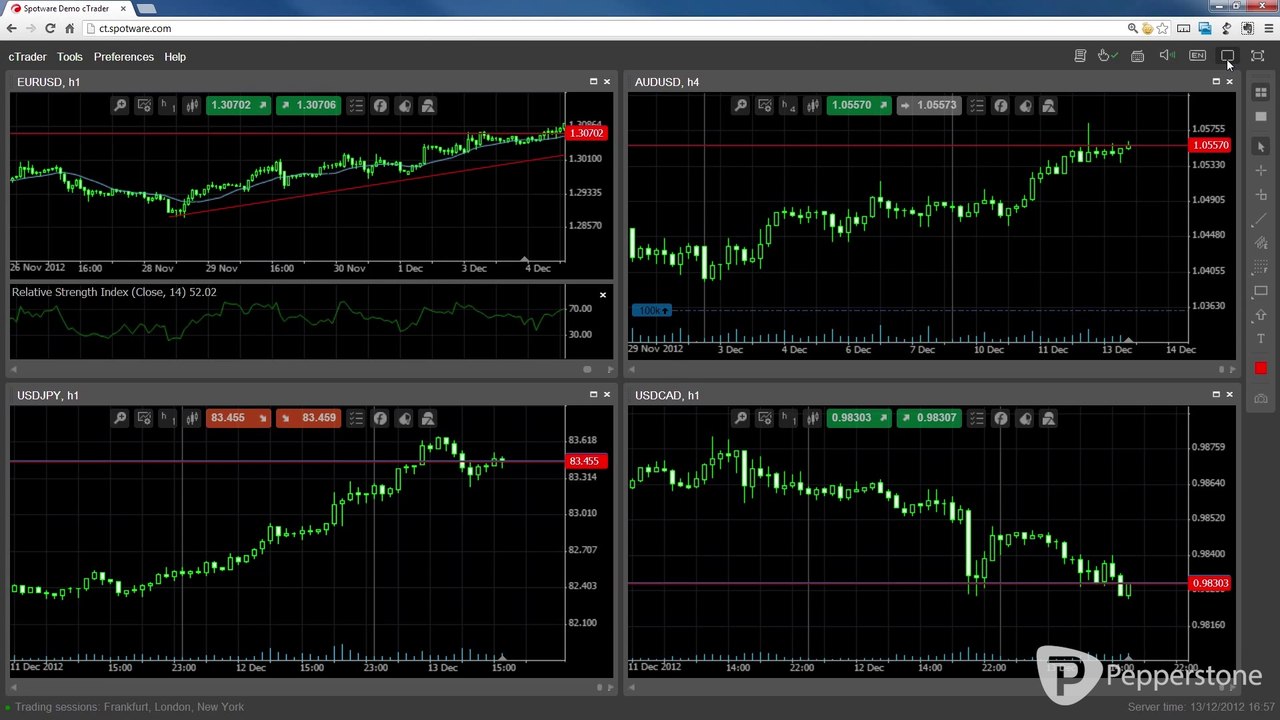
Task: Open EURUSD timeframe h1 selector
Action: (168, 105)
